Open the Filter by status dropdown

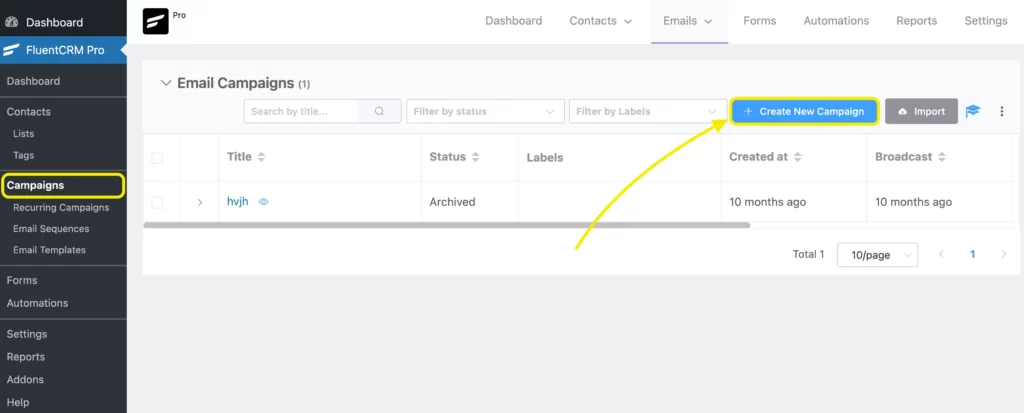pos(485,111)
